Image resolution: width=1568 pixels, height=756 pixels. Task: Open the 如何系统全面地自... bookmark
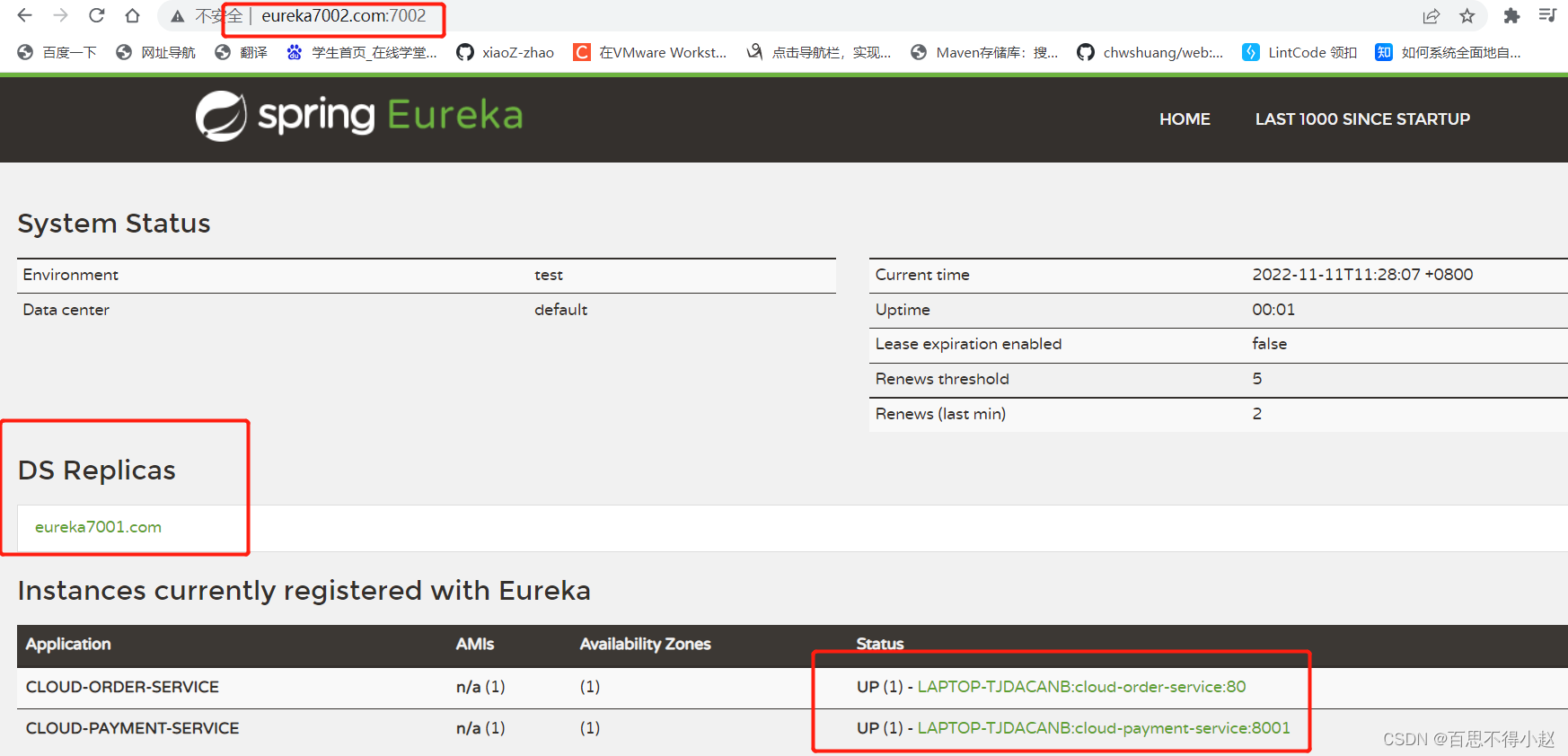coord(1448,52)
